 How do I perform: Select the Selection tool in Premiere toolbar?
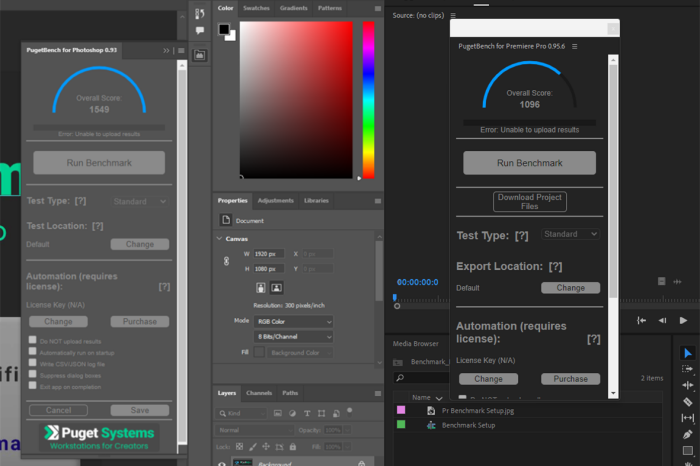pyautogui.click(x=687, y=353)
